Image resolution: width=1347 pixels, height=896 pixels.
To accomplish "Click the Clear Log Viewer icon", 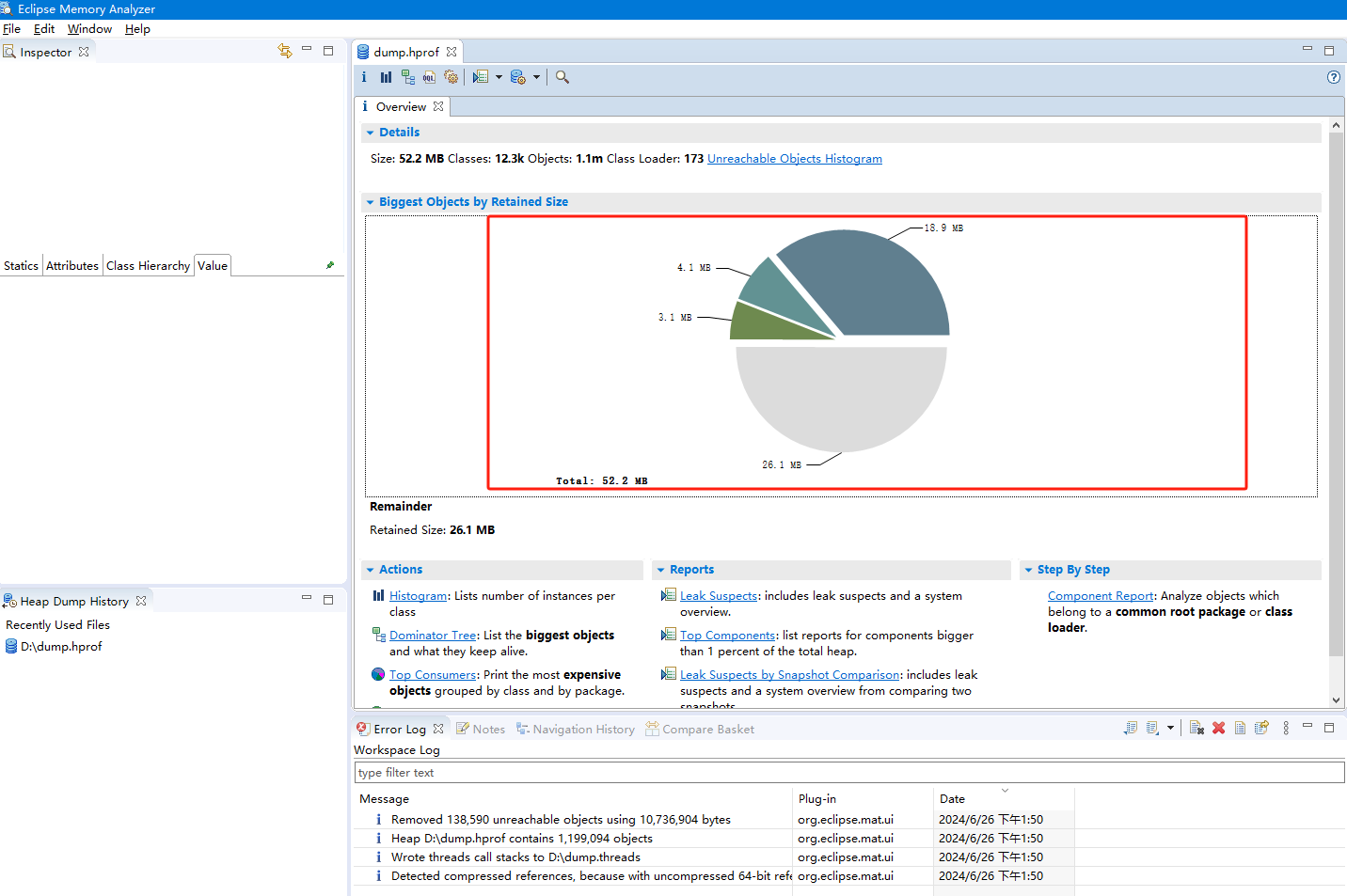I will pos(1196,728).
